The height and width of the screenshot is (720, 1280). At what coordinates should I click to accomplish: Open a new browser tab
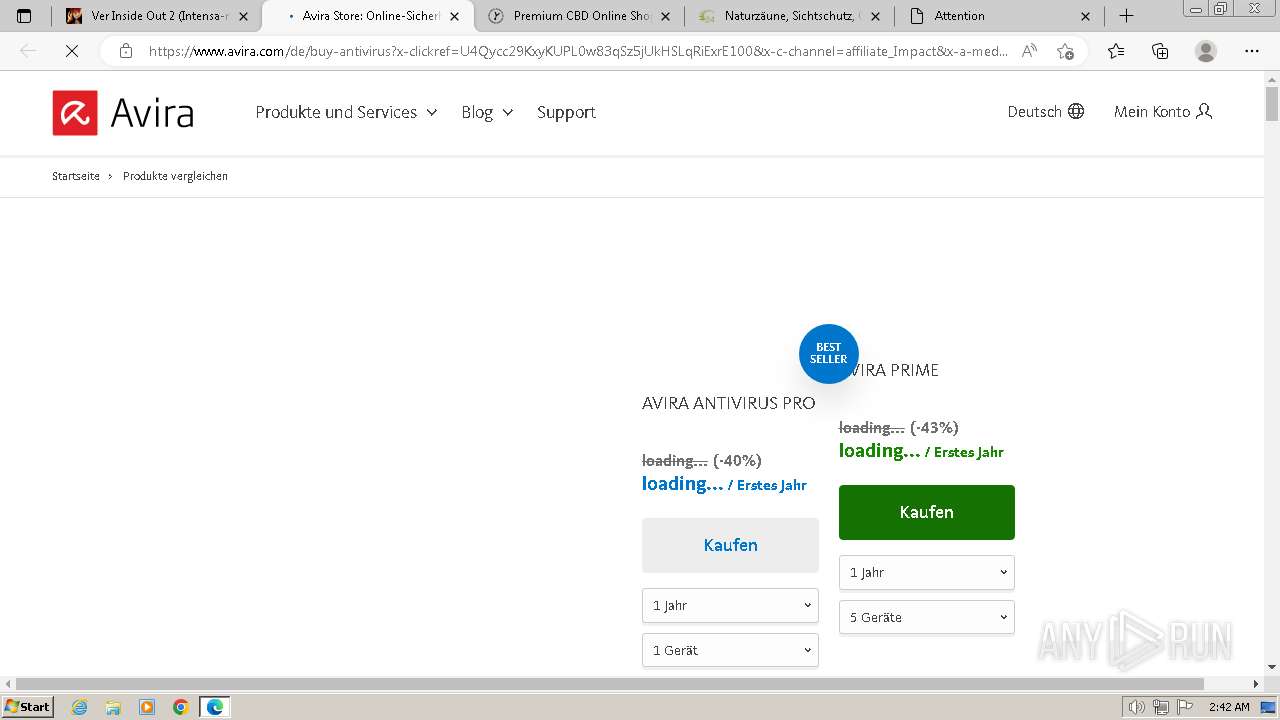click(1126, 16)
